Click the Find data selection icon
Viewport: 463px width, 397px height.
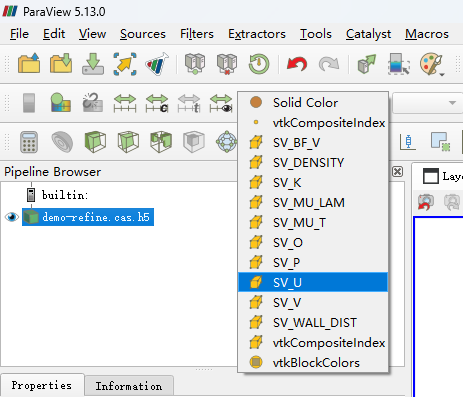(399, 63)
